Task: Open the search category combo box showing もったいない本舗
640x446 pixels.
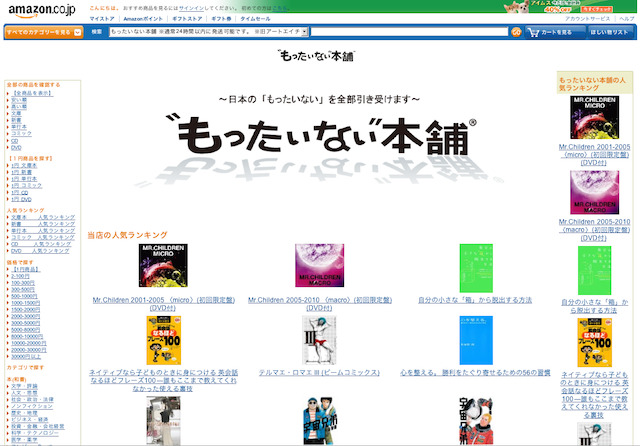Action: [209, 31]
